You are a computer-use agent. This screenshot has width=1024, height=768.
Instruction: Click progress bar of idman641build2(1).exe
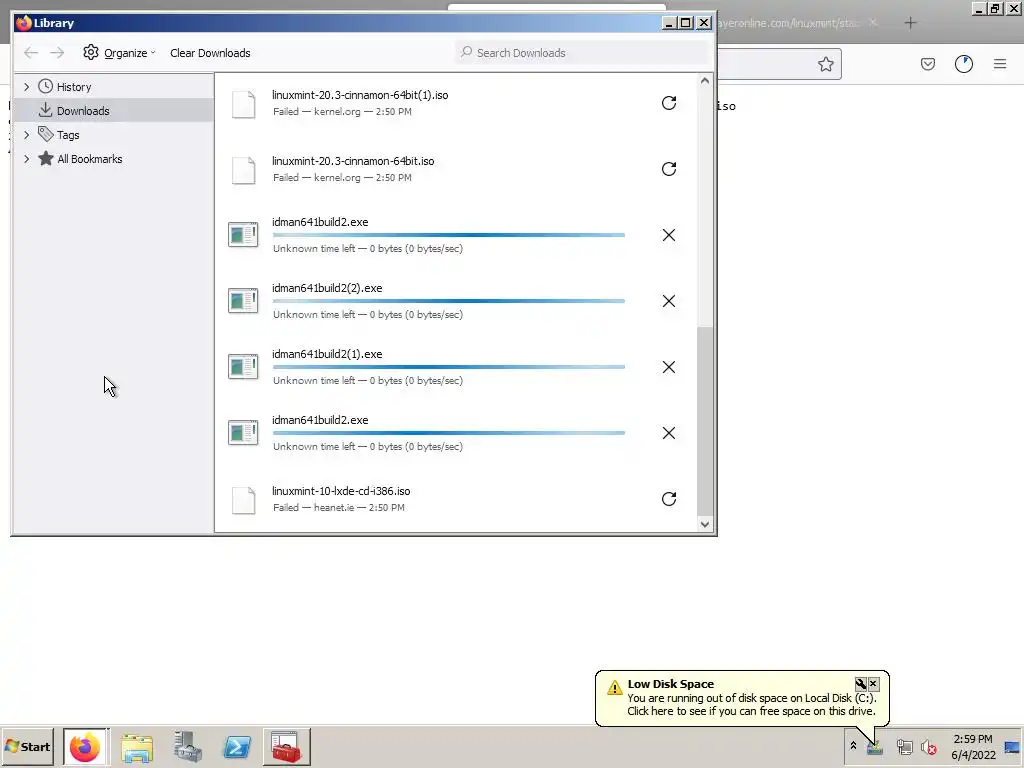[x=449, y=367]
